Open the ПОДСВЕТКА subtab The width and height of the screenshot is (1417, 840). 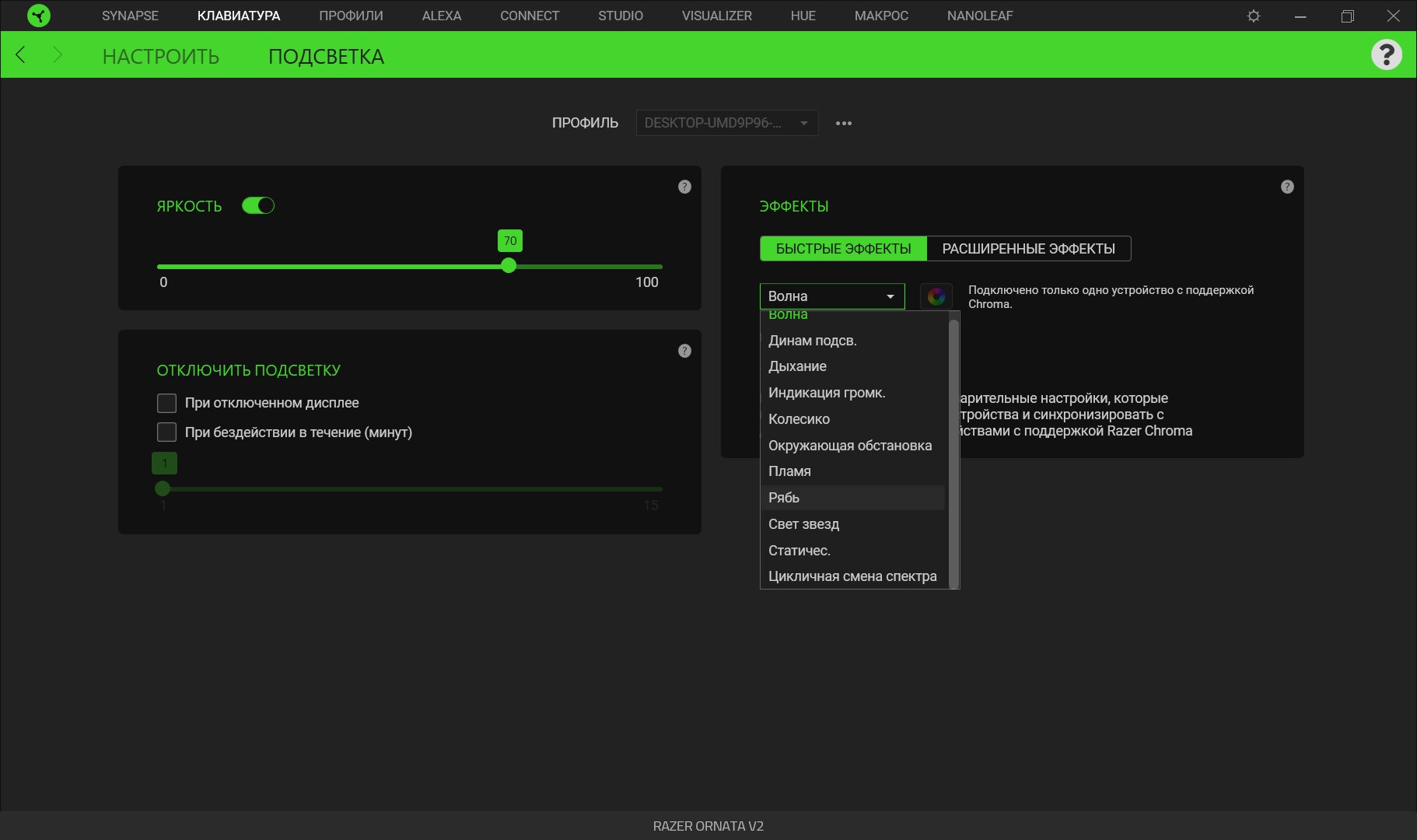point(326,56)
